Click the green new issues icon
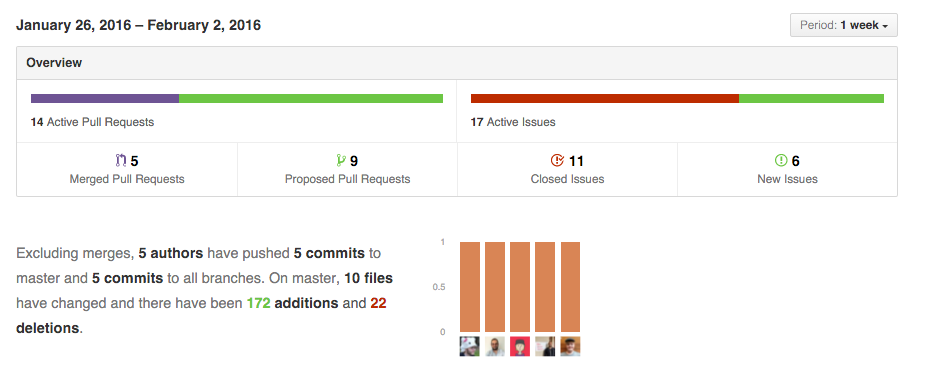 pos(781,160)
